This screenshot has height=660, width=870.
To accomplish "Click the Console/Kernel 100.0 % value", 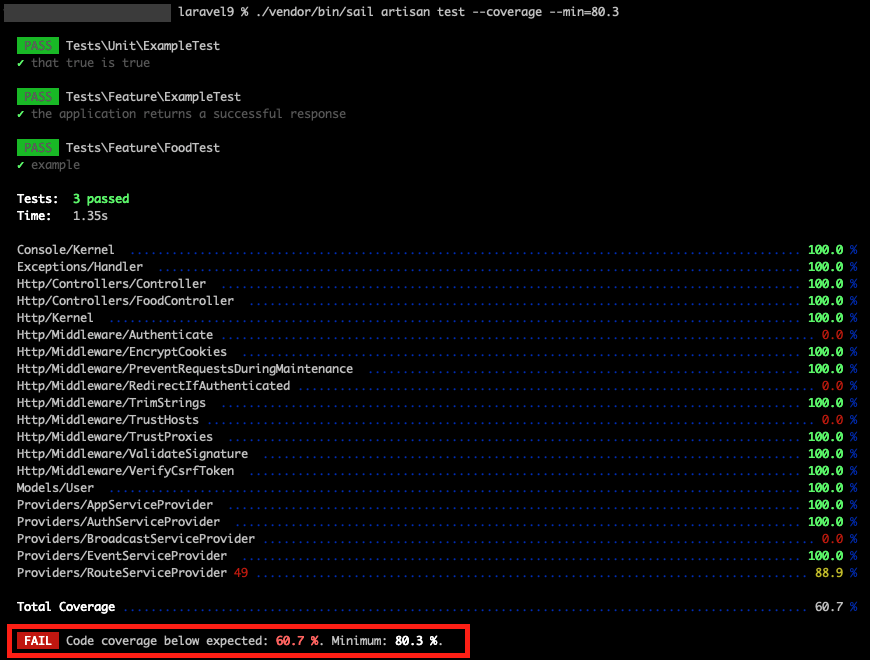I will (x=832, y=250).
